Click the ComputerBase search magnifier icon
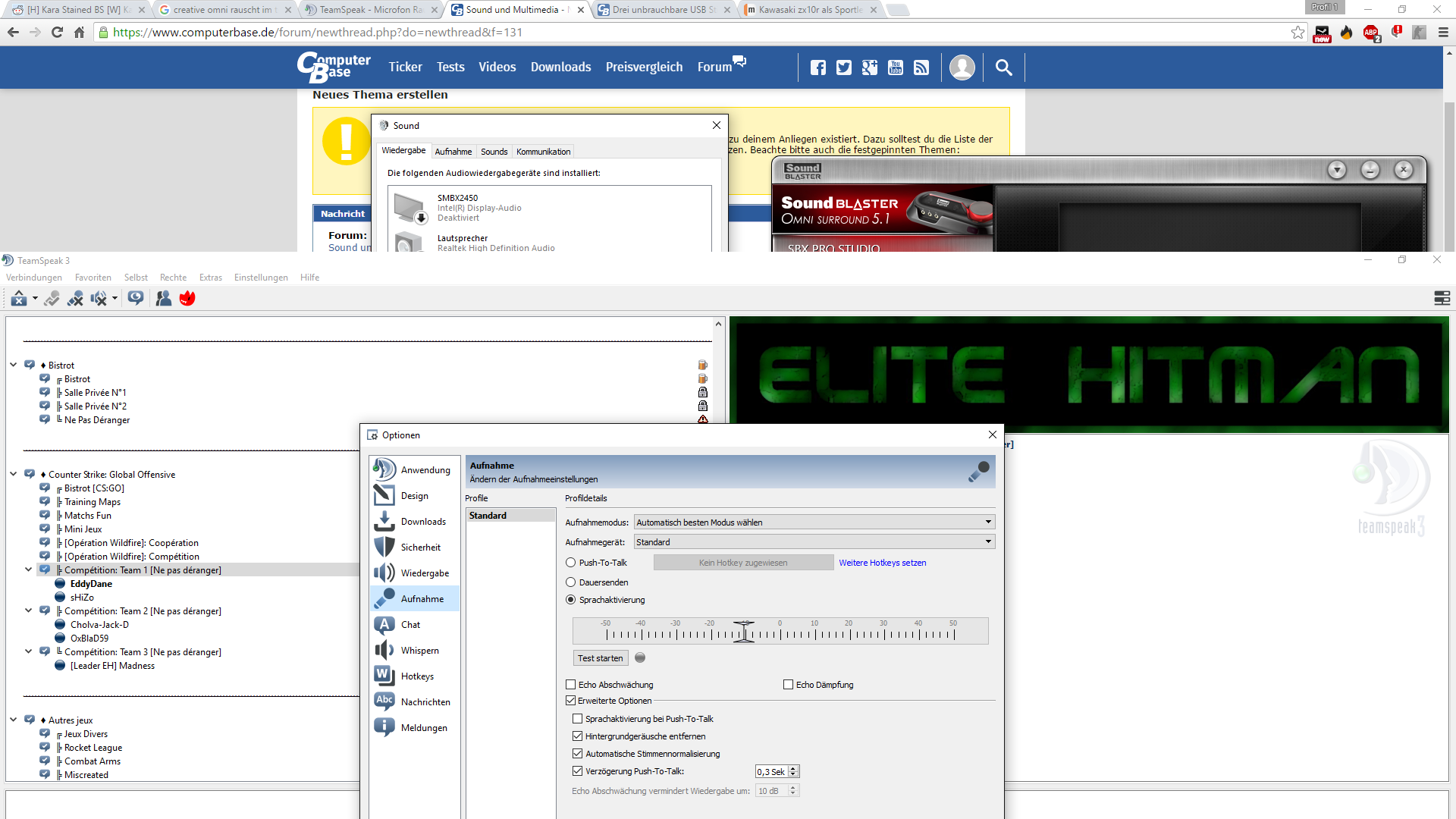This screenshot has height=819, width=1456. pyautogui.click(x=1004, y=67)
